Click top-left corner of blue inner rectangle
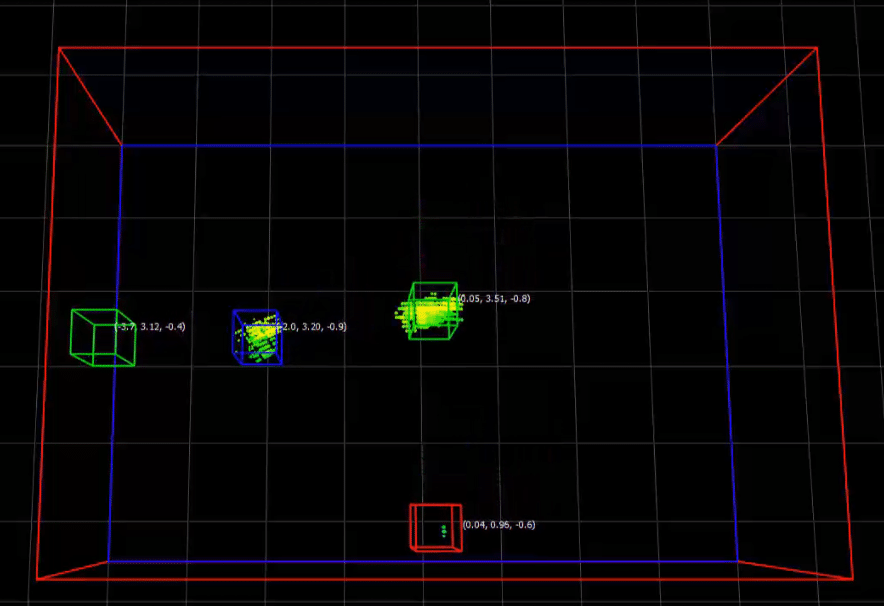Viewport: 884px width, 606px height. (x=122, y=145)
